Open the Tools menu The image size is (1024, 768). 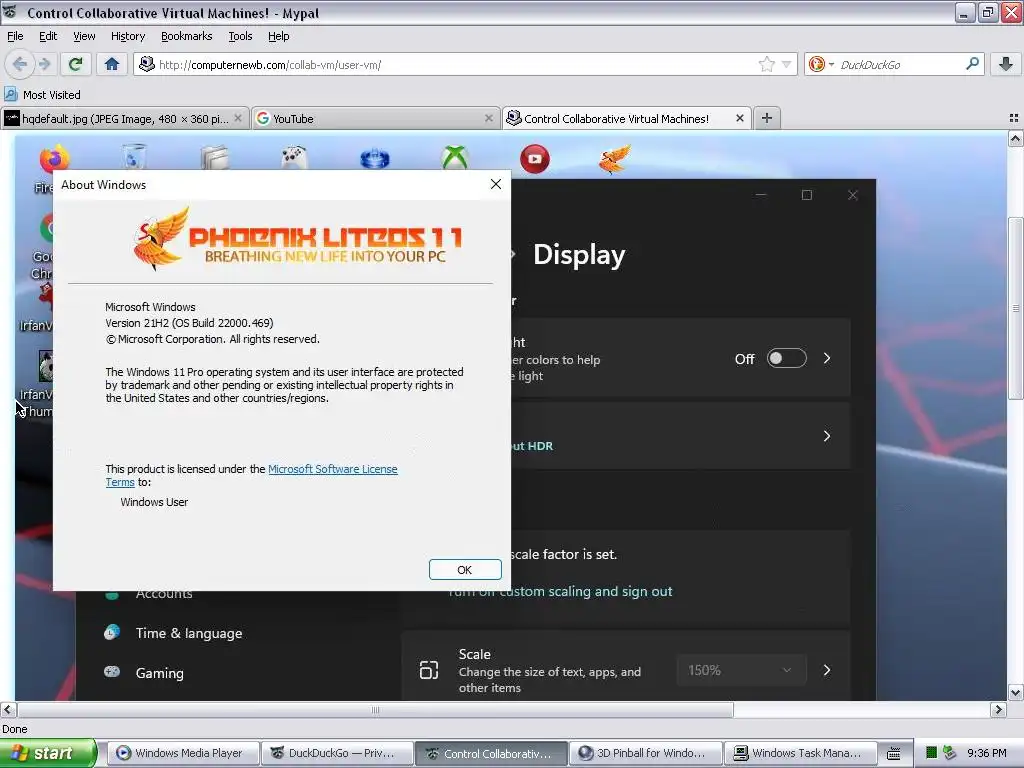point(240,36)
